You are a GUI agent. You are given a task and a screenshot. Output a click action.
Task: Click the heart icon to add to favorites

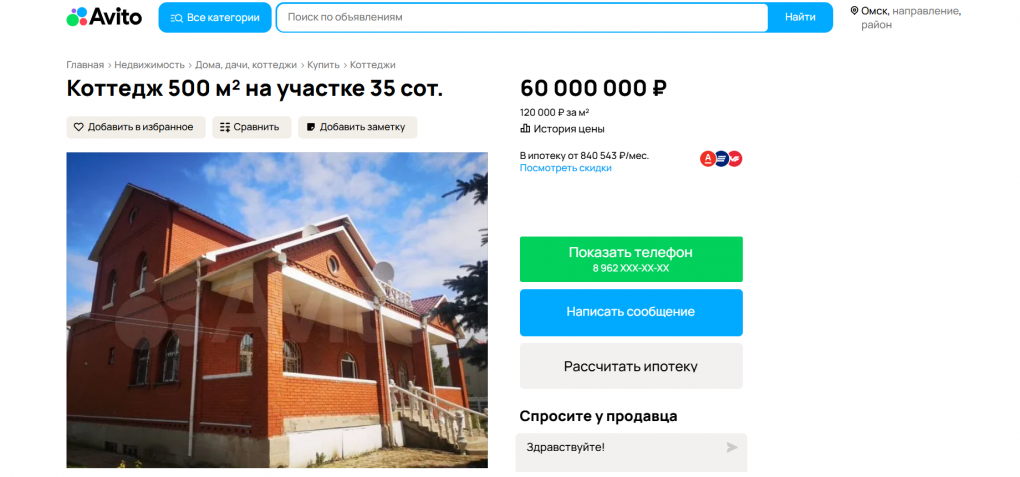point(78,127)
